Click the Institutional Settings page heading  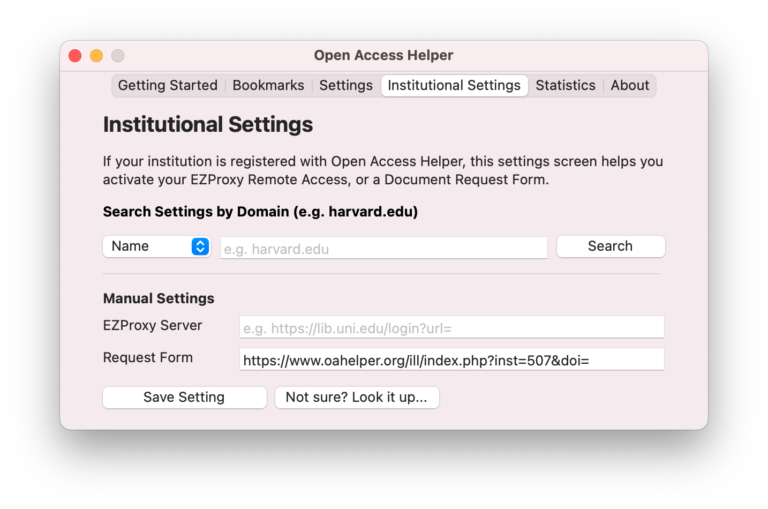(208, 124)
